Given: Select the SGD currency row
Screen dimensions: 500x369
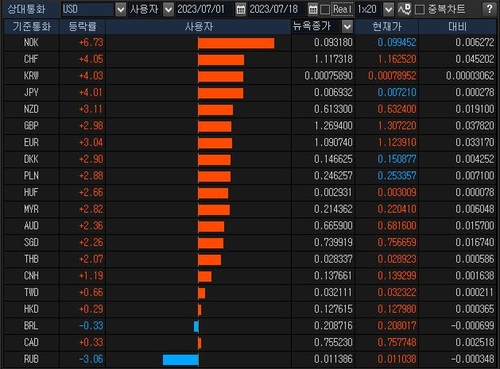Looking at the screenshot, I should coord(250,243).
